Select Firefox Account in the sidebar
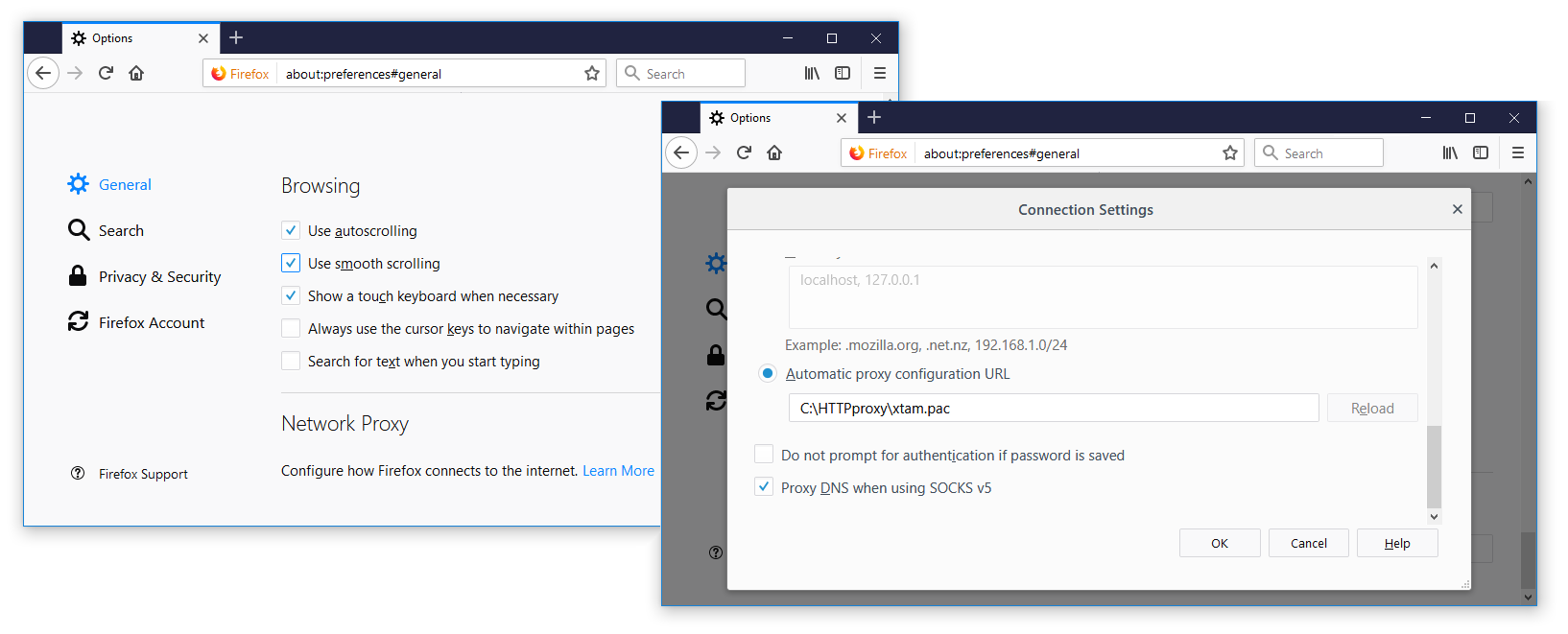1568x634 pixels. click(x=151, y=322)
